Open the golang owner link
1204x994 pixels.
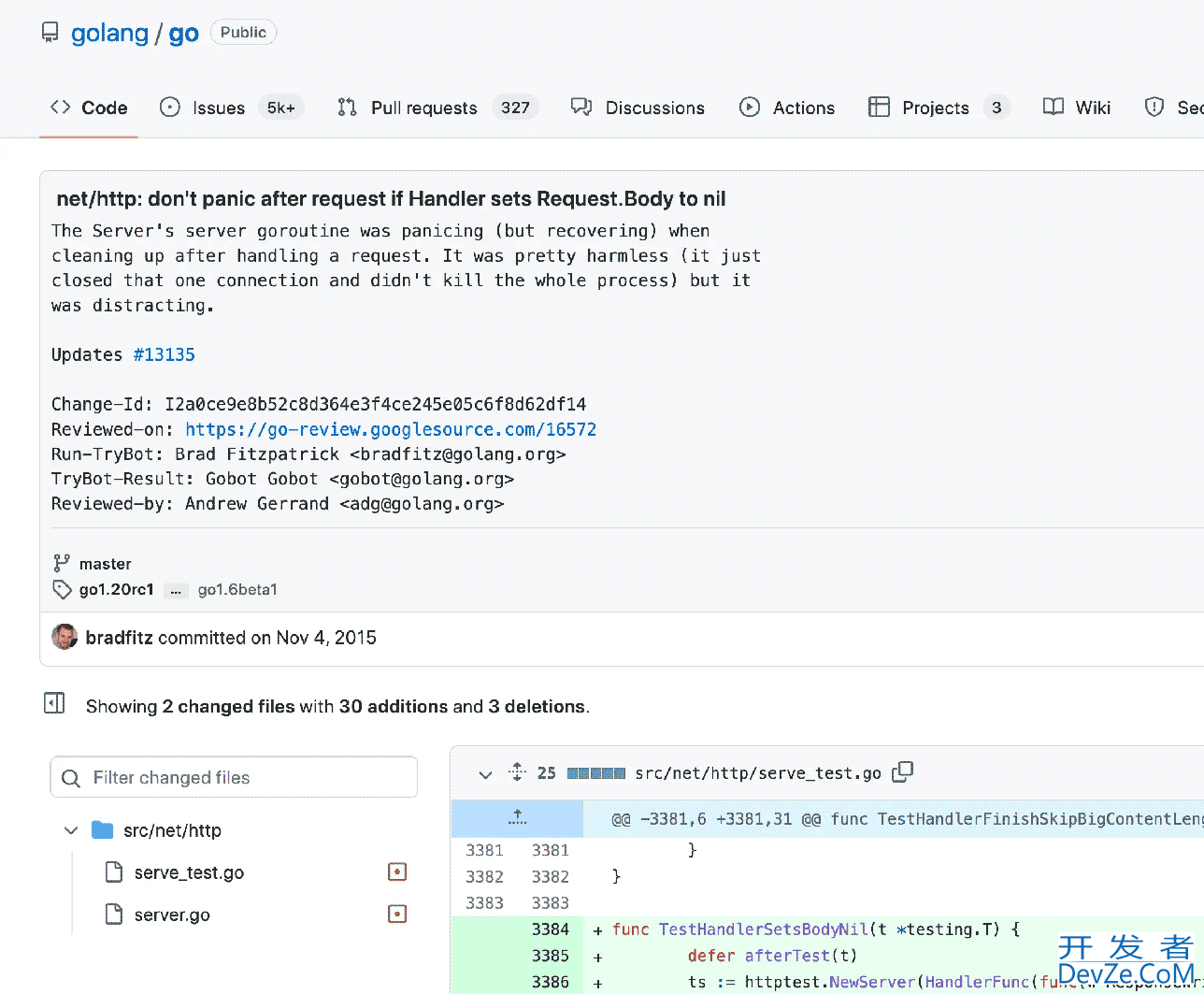coord(109,33)
